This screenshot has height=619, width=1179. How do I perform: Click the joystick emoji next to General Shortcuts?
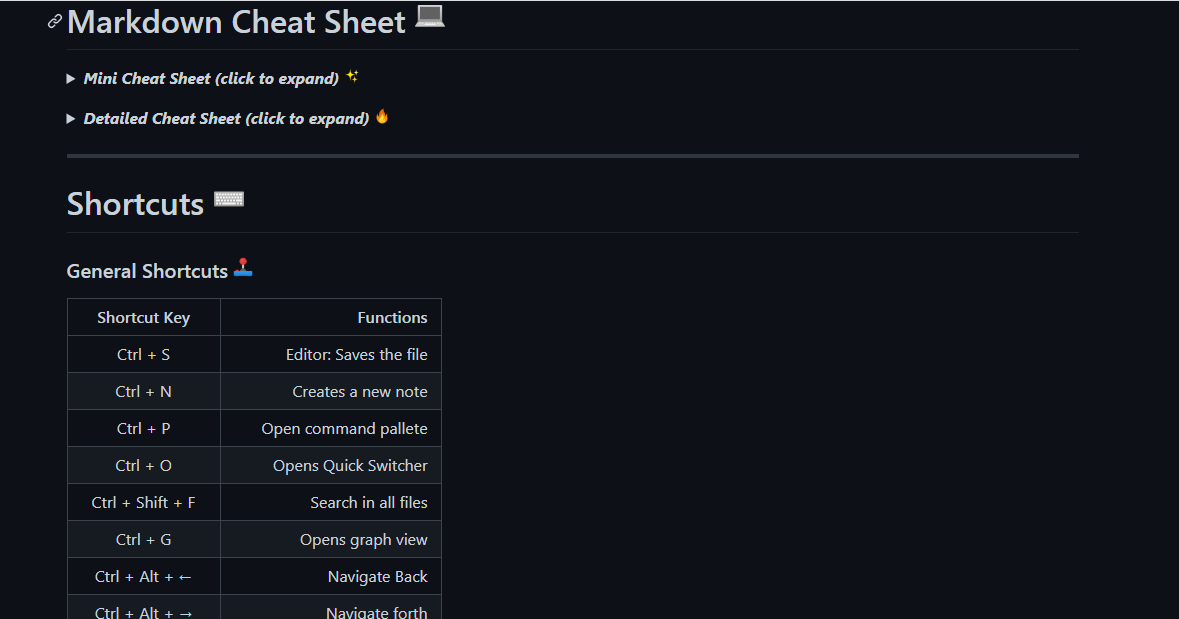[x=243, y=268]
